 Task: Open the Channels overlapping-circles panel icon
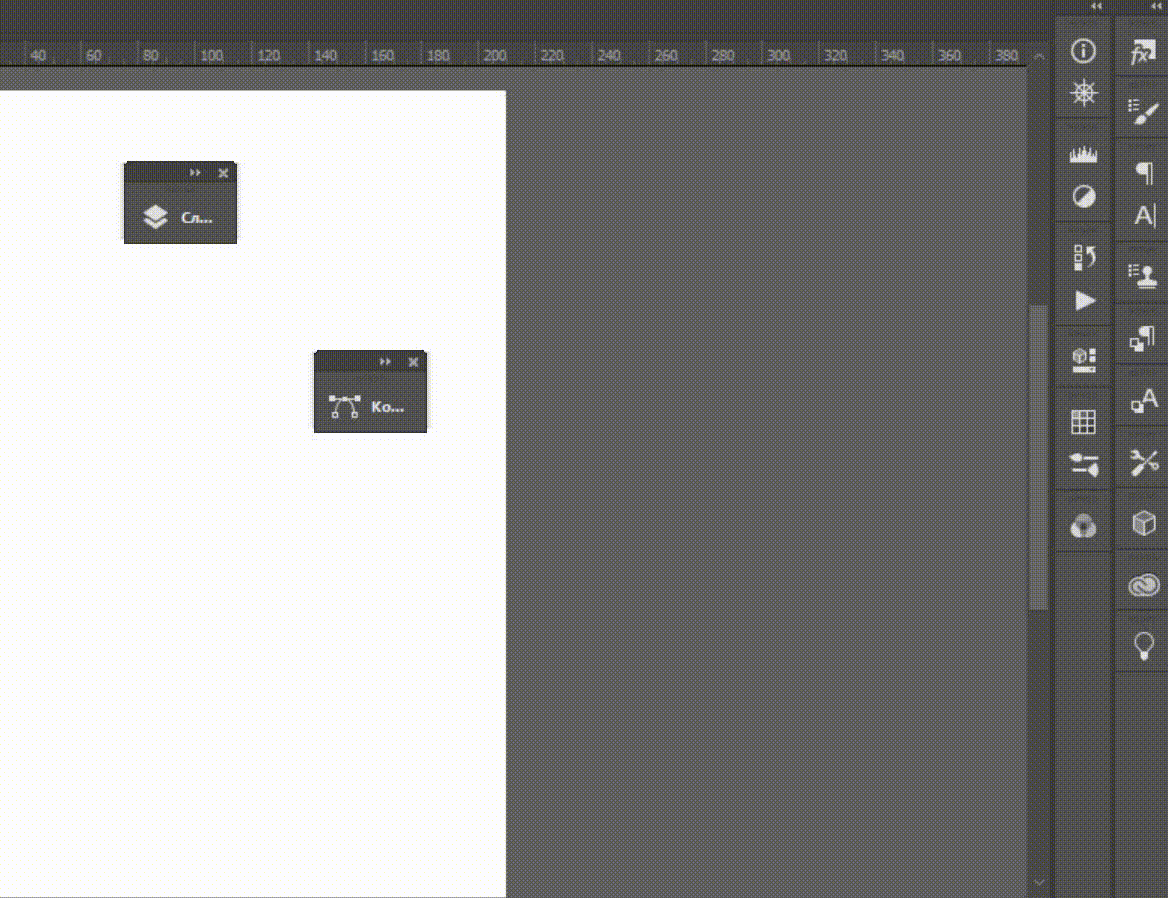1083,526
